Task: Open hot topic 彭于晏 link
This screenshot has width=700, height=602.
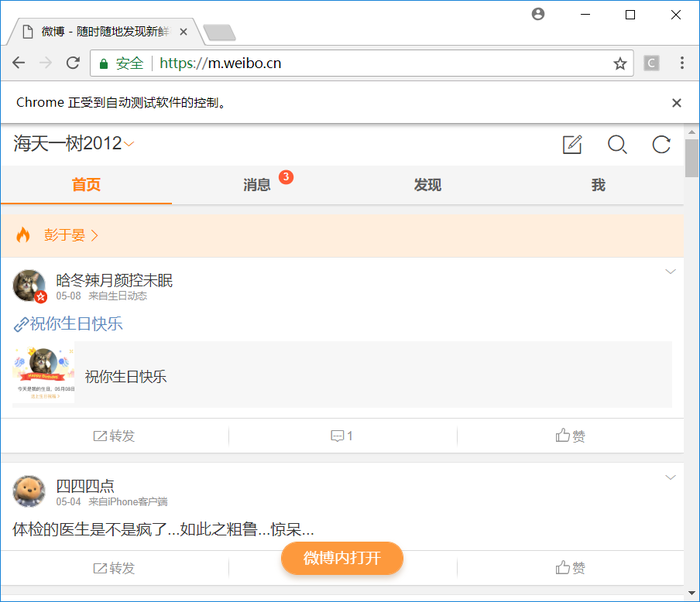Action: [x=71, y=235]
